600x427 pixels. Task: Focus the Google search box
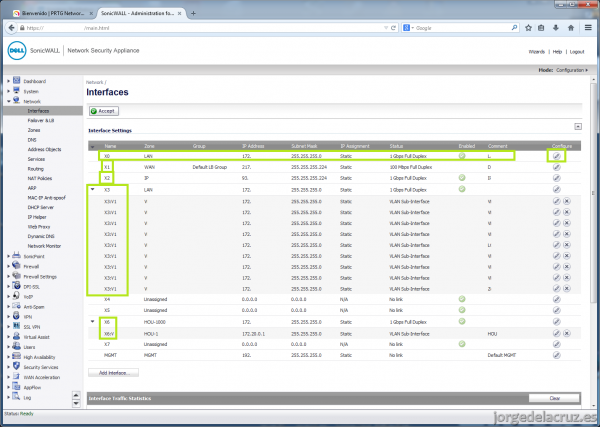tap(461, 28)
